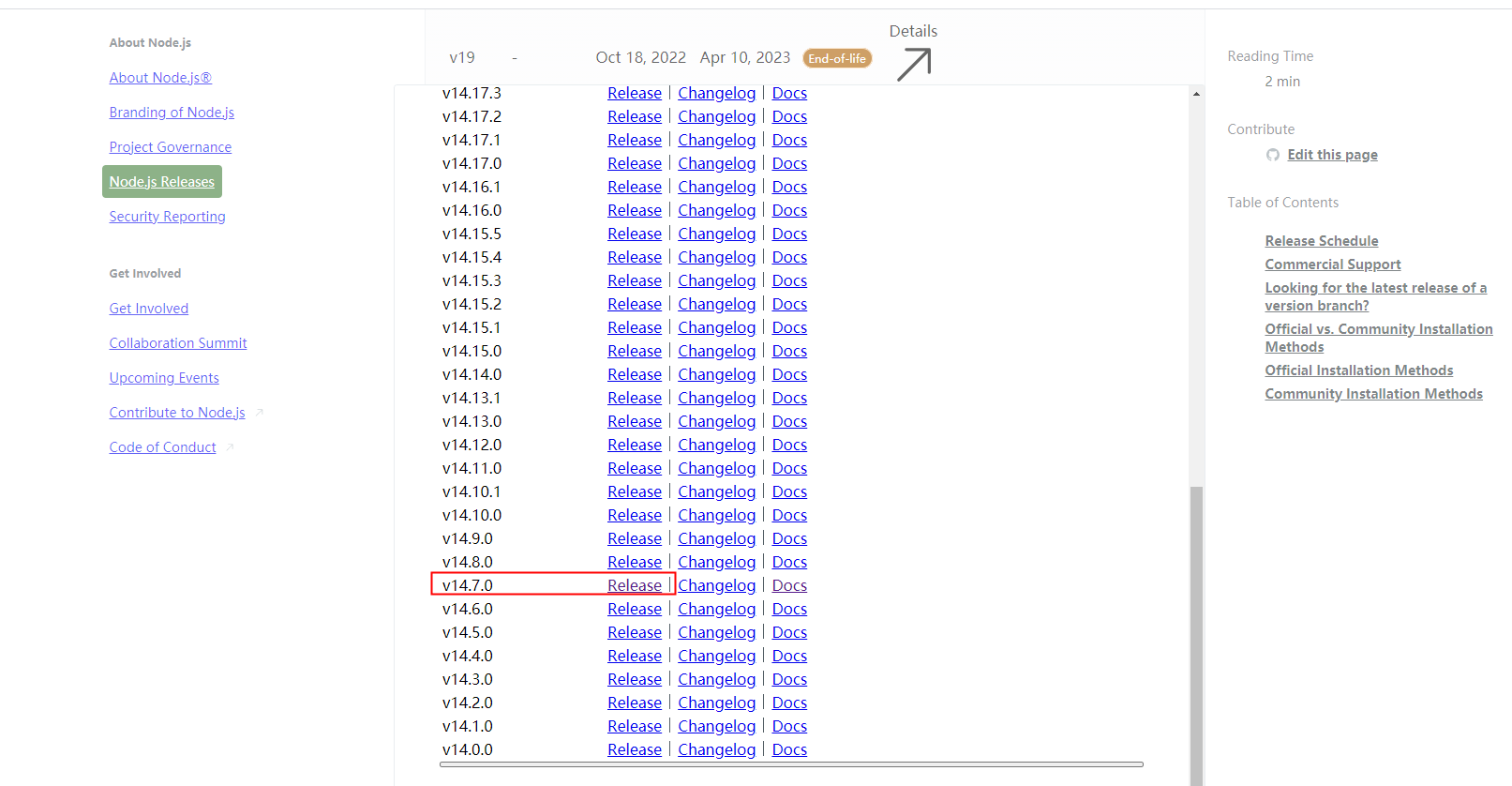The width and height of the screenshot is (1512, 786).
Task: Open Docs for v14.7.0
Action: coord(789,585)
